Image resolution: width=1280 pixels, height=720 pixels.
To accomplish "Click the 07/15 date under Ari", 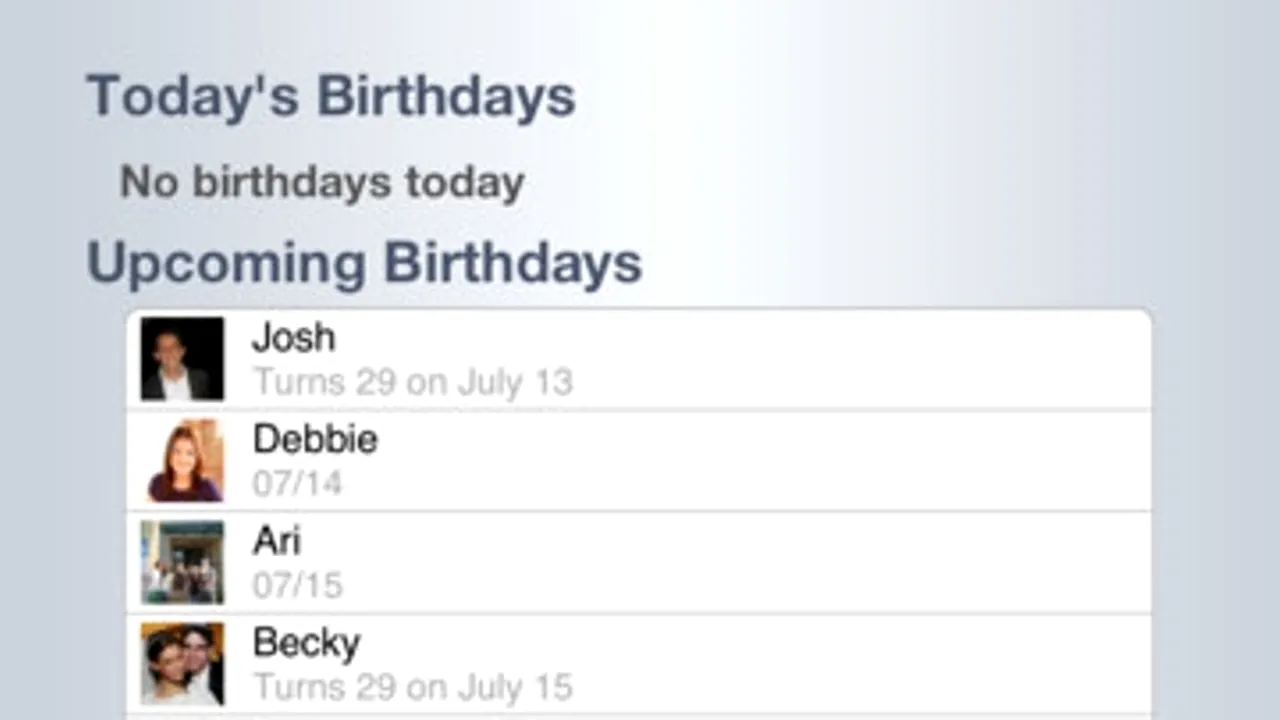I will click(x=297, y=585).
